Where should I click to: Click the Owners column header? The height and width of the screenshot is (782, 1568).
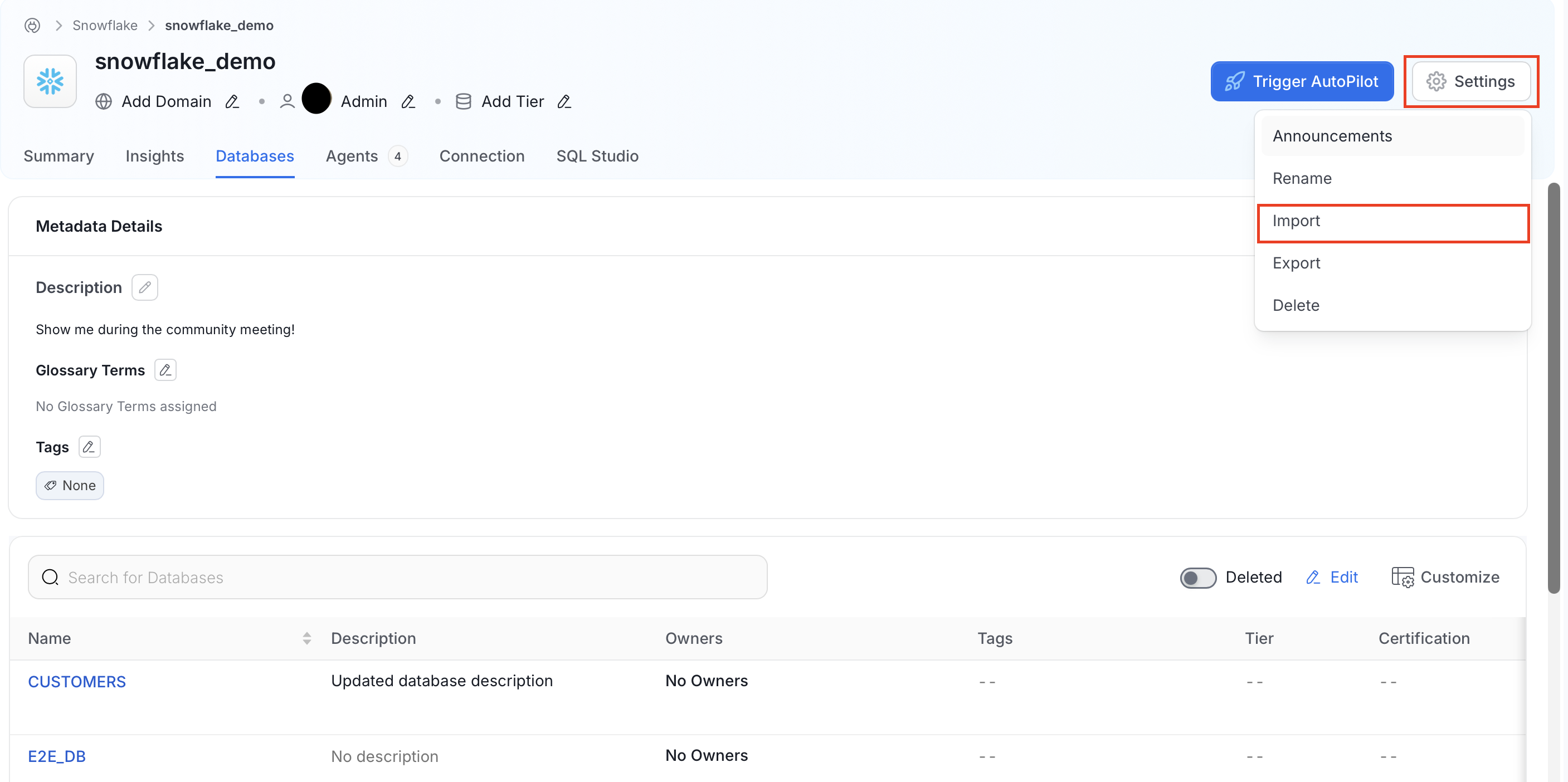coord(694,638)
